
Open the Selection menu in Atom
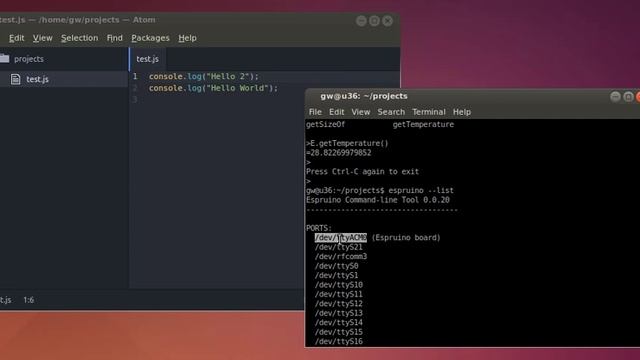[80, 38]
